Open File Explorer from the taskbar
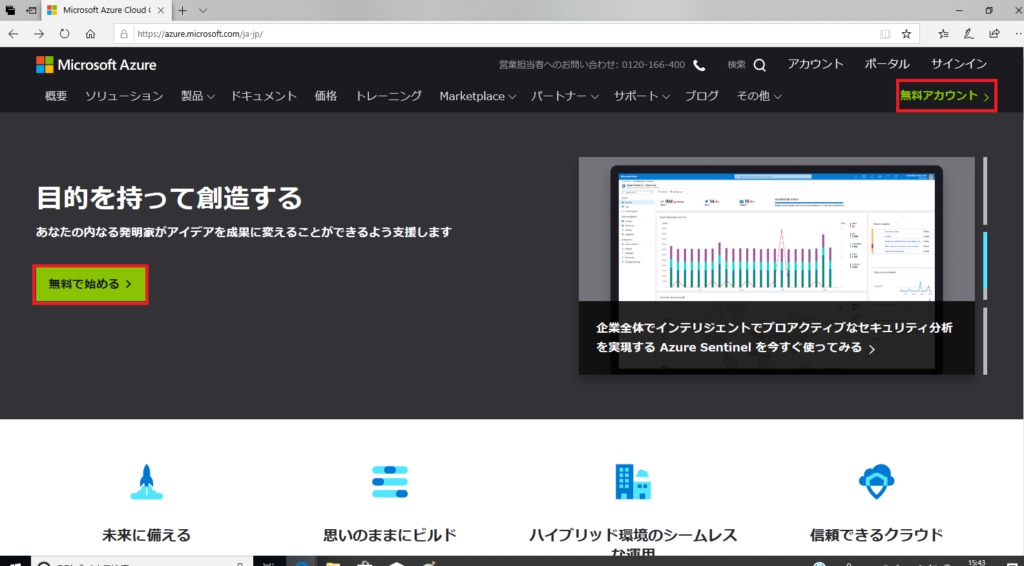 click(x=333, y=562)
